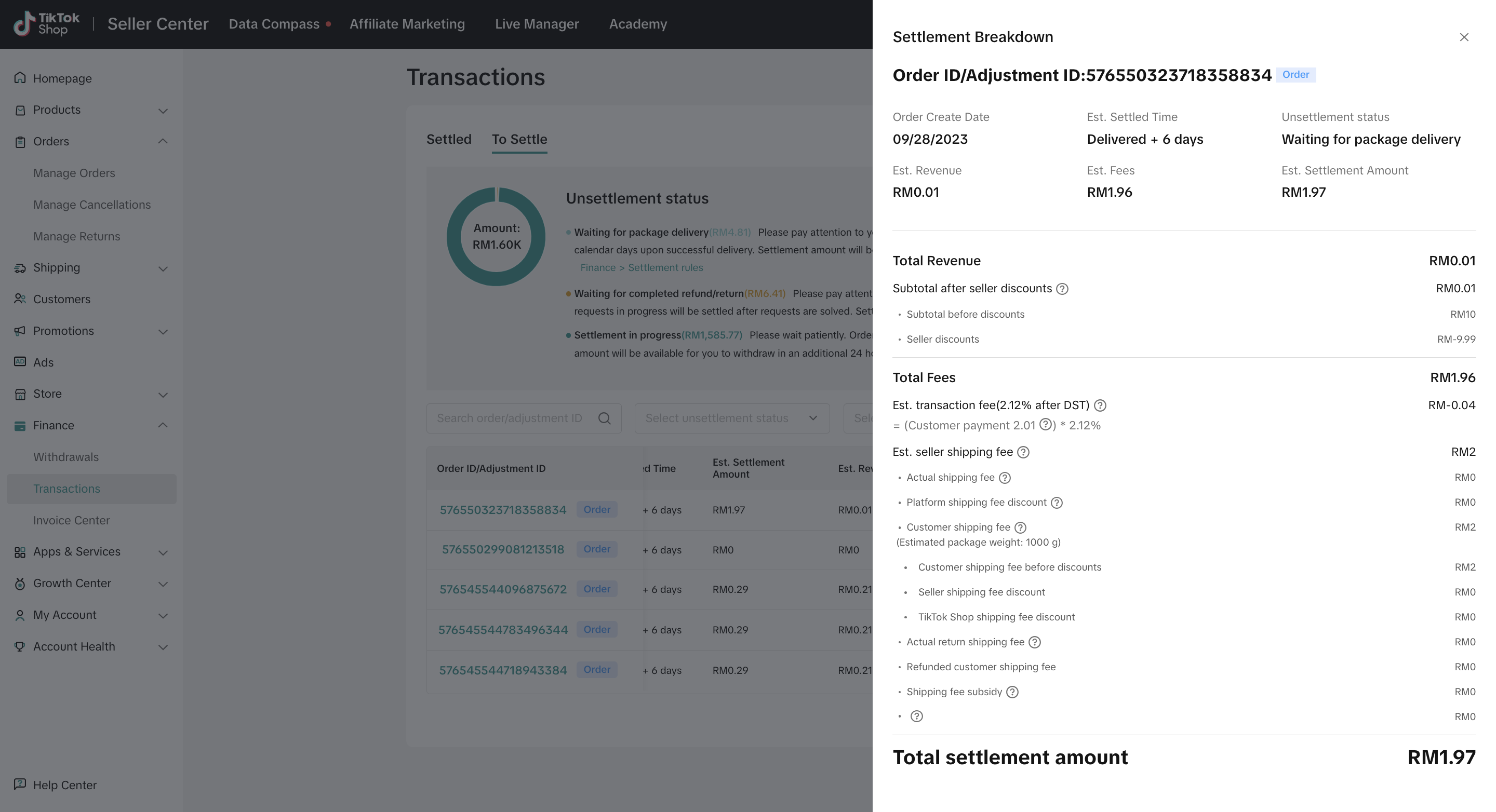Viewport: 1496px width, 812px height.
Task: Open help tooltip for Est. seller shipping fee
Action: coord(1023,452)
